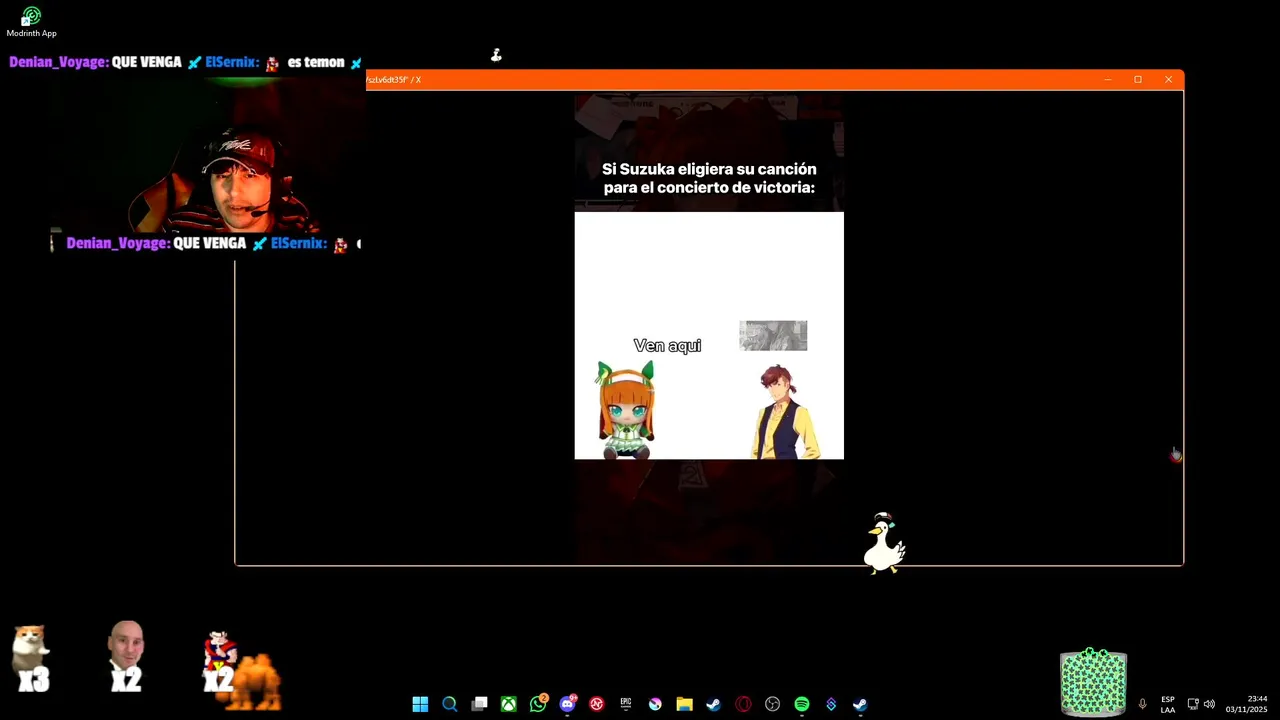
Task: Open OBS Studio from the taskbar
Action: coord(772,704)
